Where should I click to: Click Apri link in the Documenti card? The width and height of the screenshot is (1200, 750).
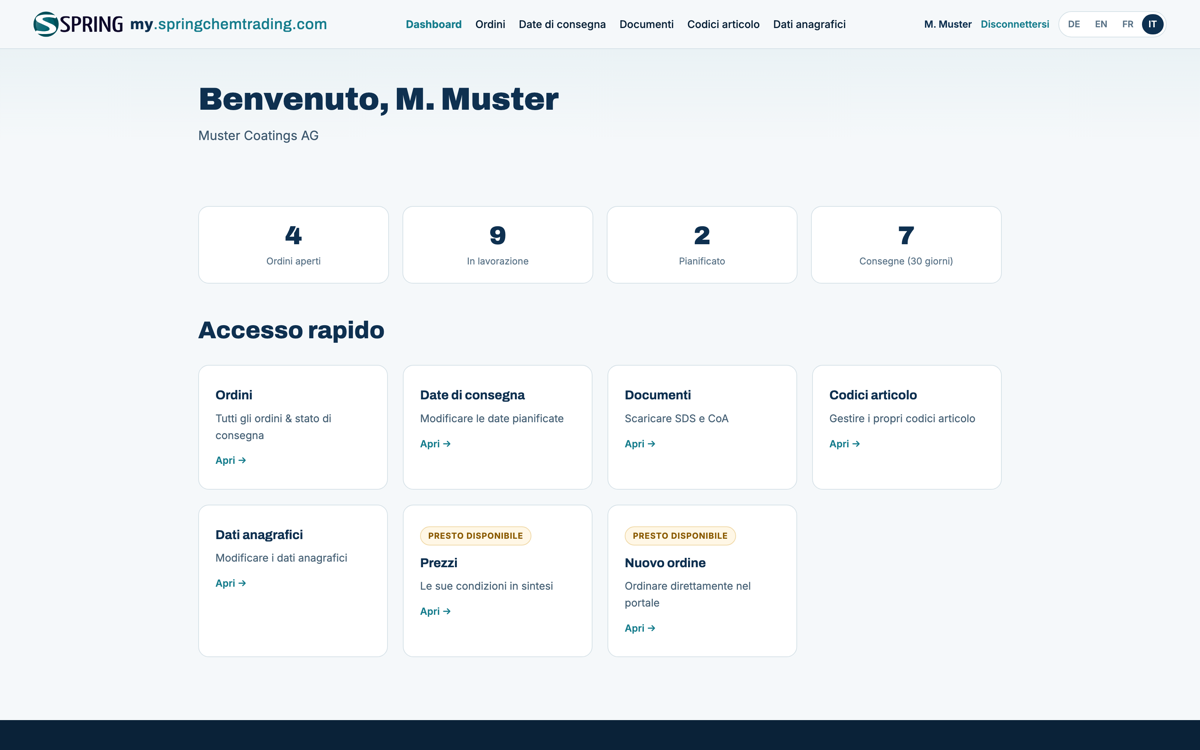pos(640,443)
